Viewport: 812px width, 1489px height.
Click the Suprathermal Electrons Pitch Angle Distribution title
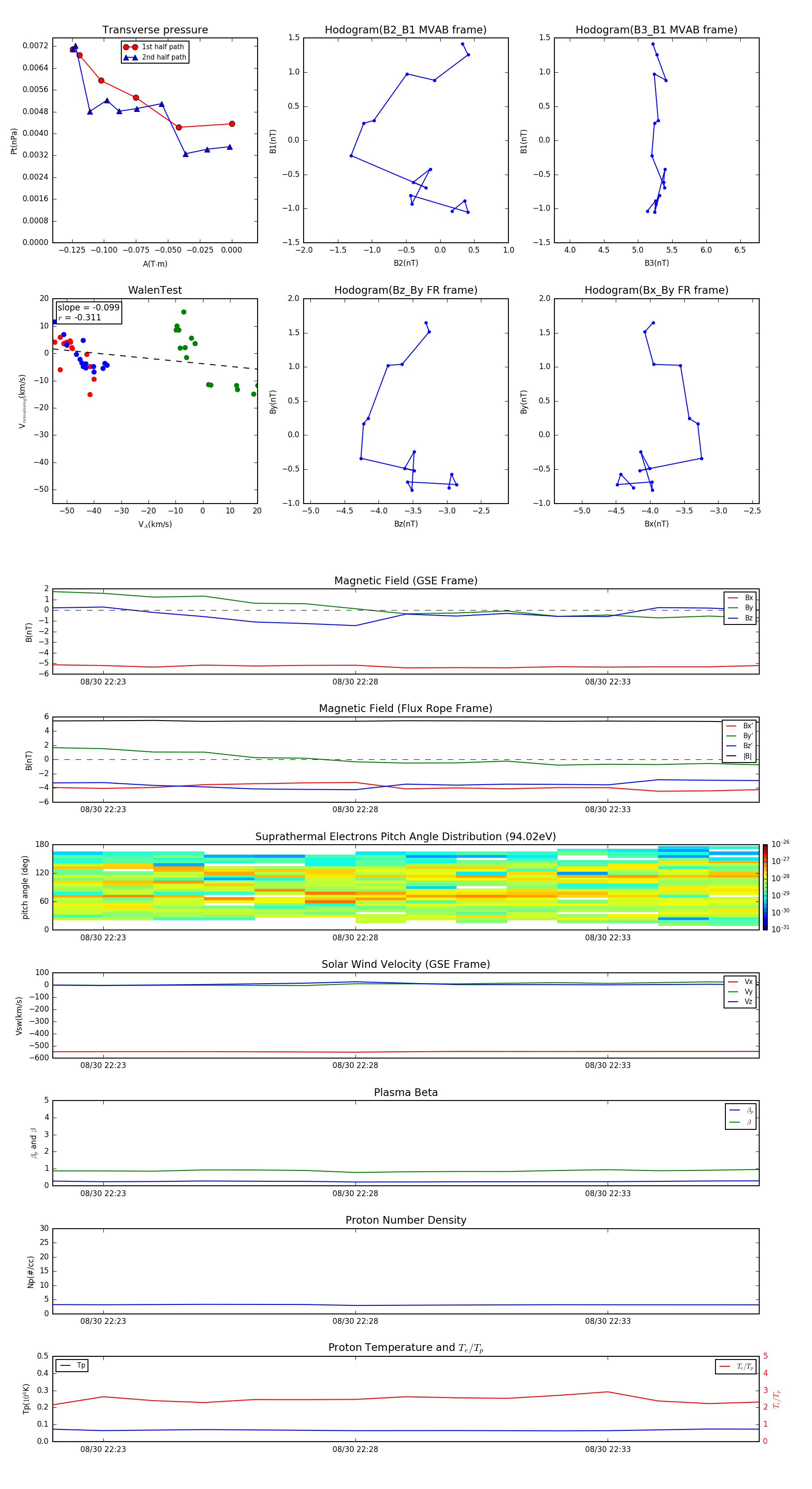406,837
